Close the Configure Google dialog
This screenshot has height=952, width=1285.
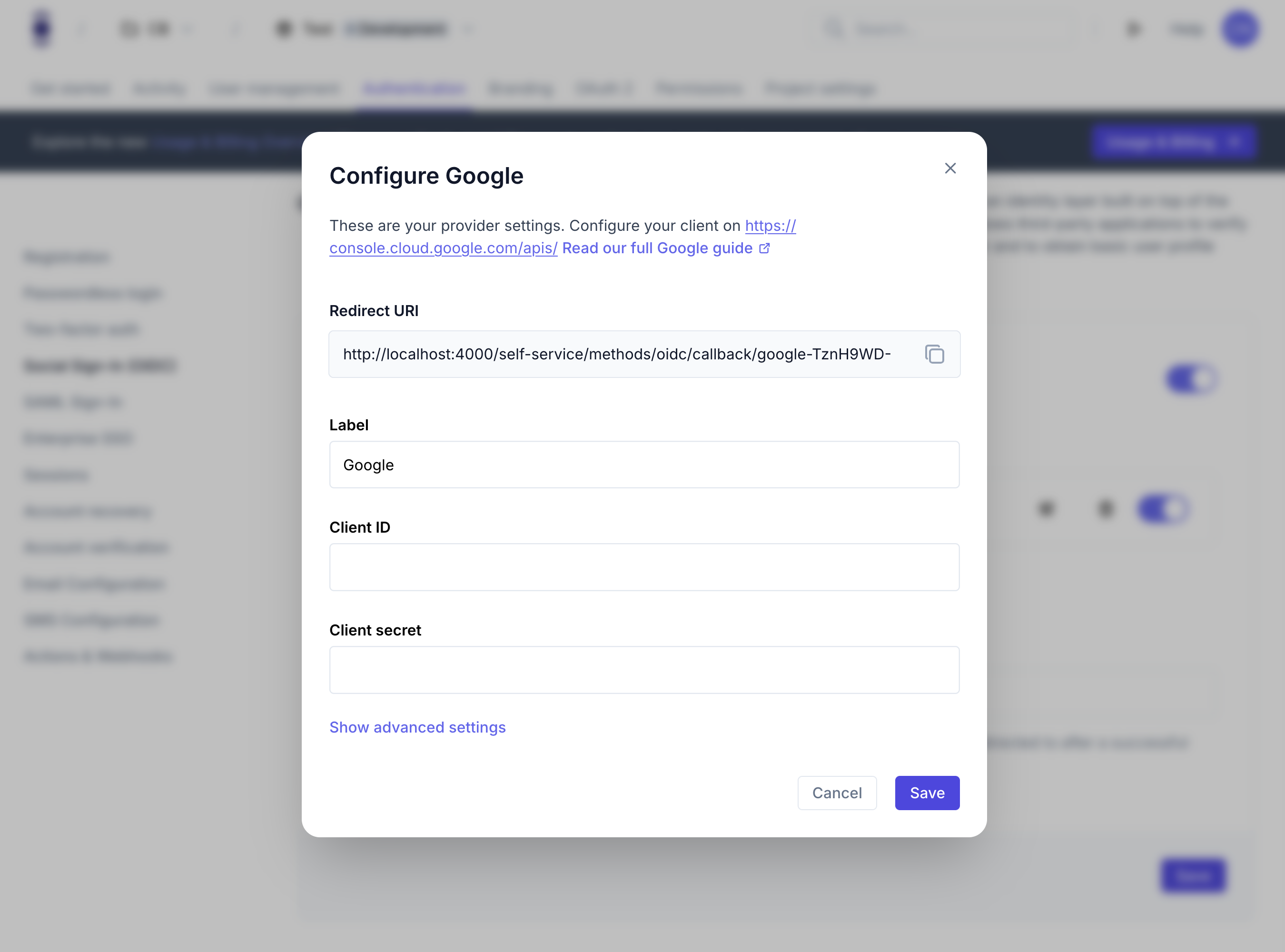(x=950, y=169)
